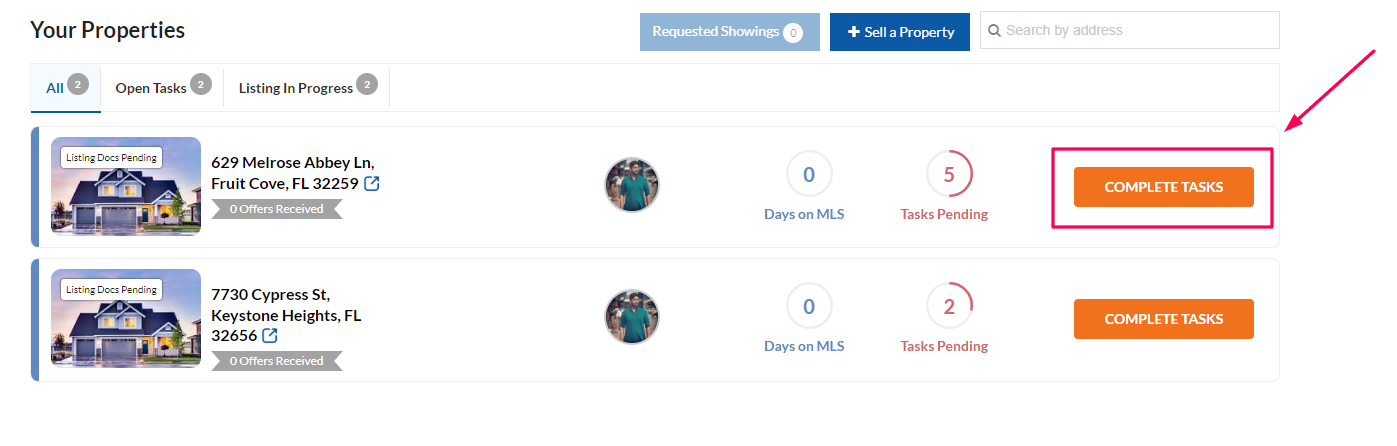
Task: Click the magnifier icon in search box
Action: tap(995, 31)
